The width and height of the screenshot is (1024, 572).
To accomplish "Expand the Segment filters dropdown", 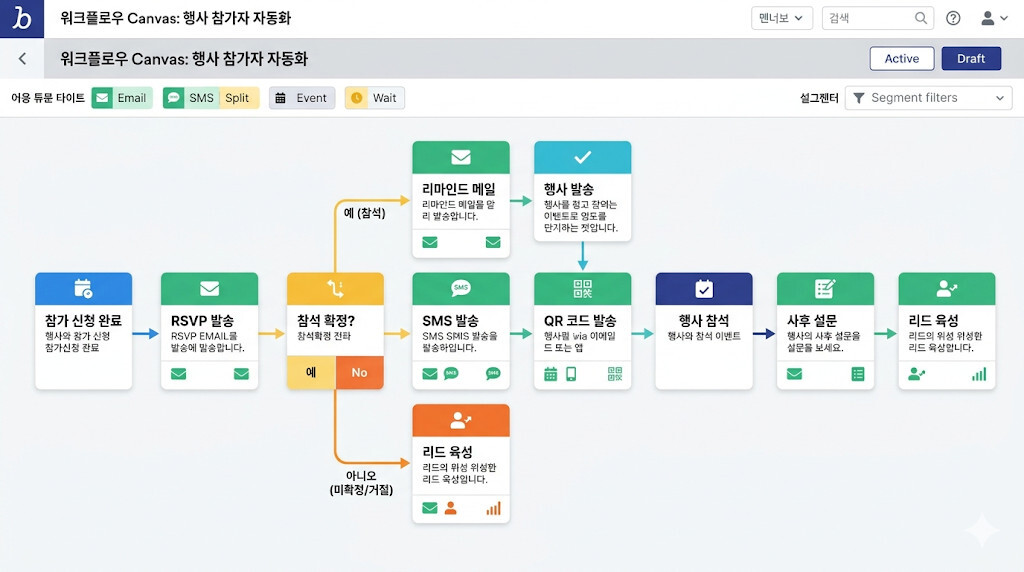I will click(x=929, y=98).
